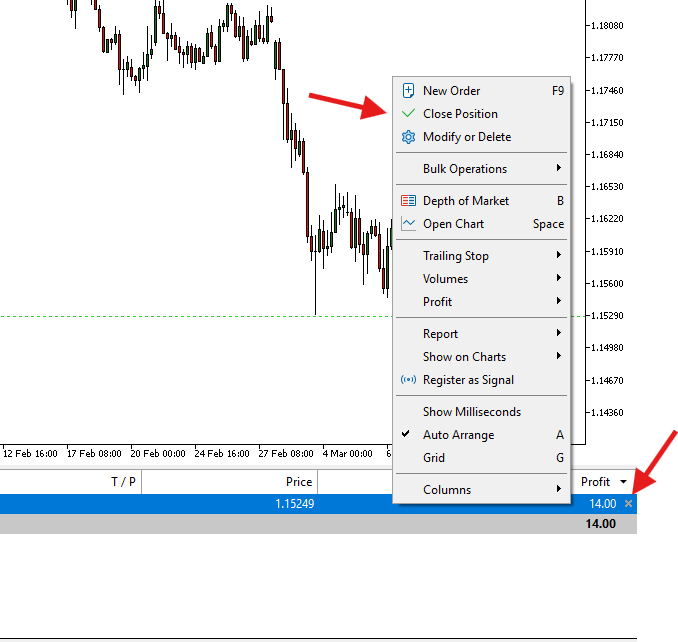Expand the Bulk Operations submenu
Image resolution: width=678 pixels, height=642 pixels.
click(482, 169)
